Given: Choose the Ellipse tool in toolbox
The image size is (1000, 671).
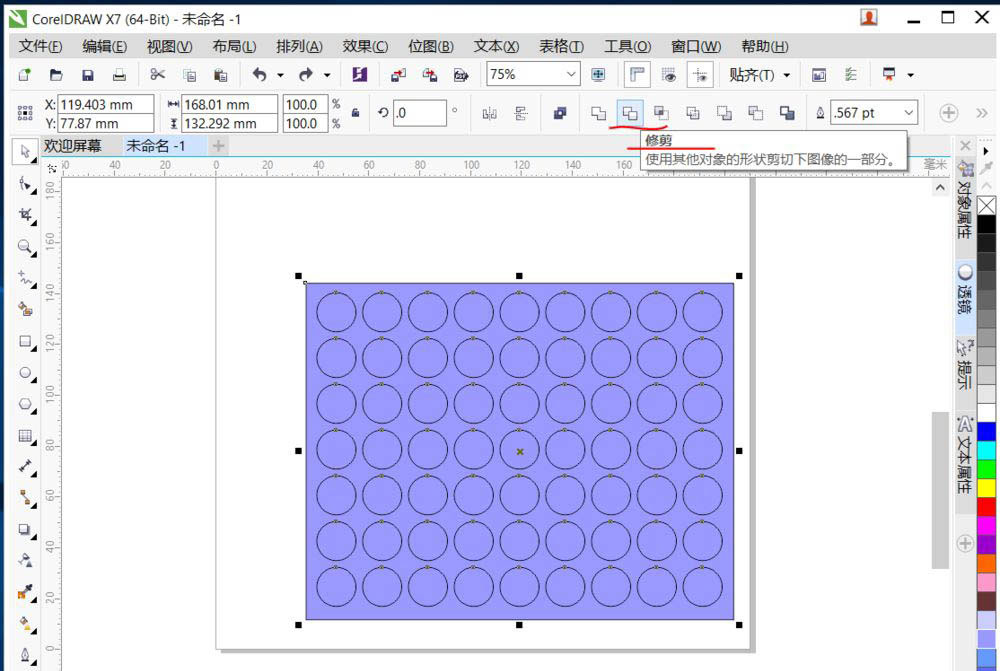Looking at the screenshot, I should pyautogui.click(x=25, y=373).
